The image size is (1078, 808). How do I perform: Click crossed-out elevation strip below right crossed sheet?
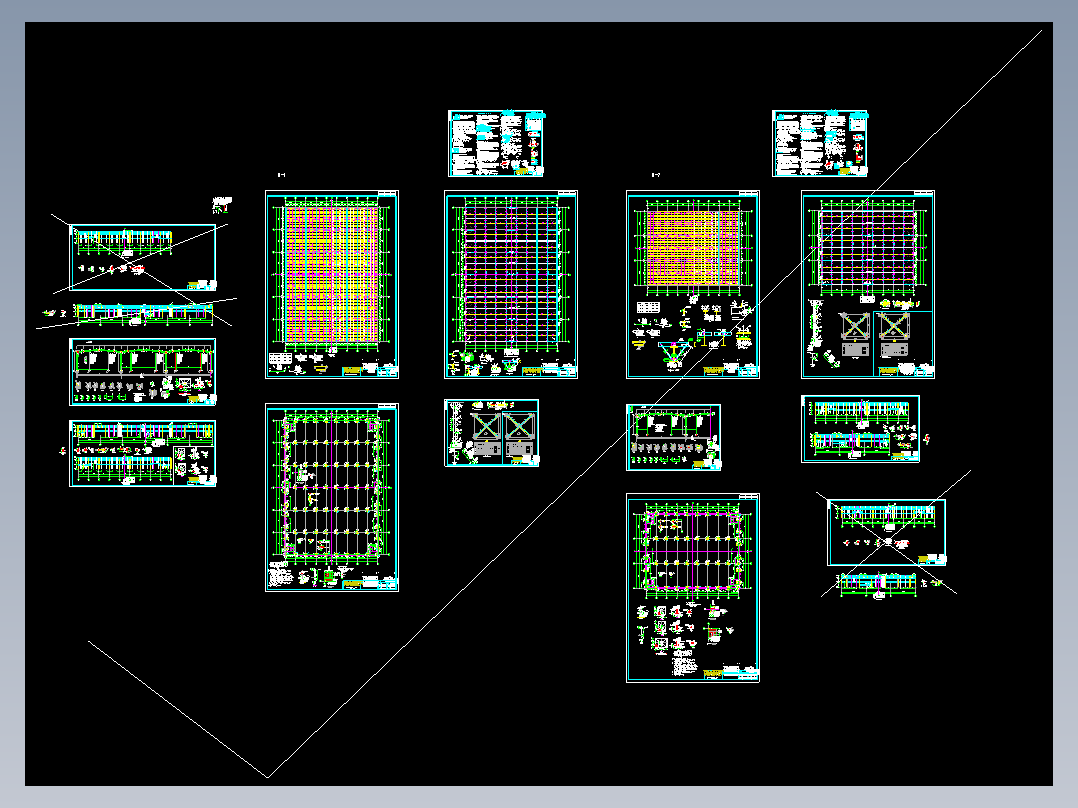coord(879,585)
